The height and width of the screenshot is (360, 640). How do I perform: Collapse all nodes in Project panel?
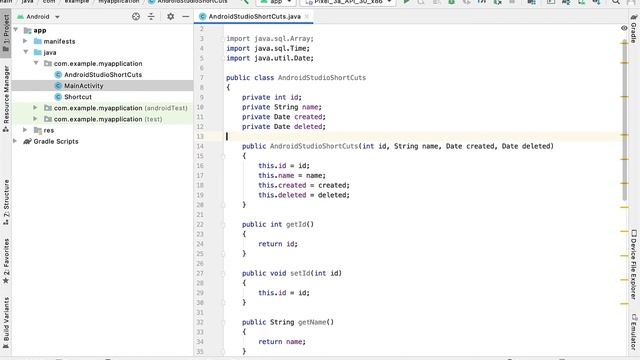coord(151,16)
